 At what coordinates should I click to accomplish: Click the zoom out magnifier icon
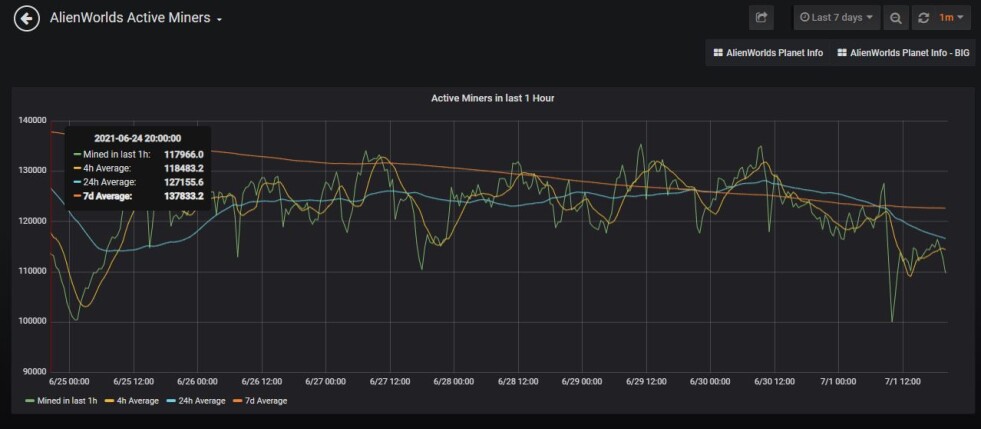895,18
